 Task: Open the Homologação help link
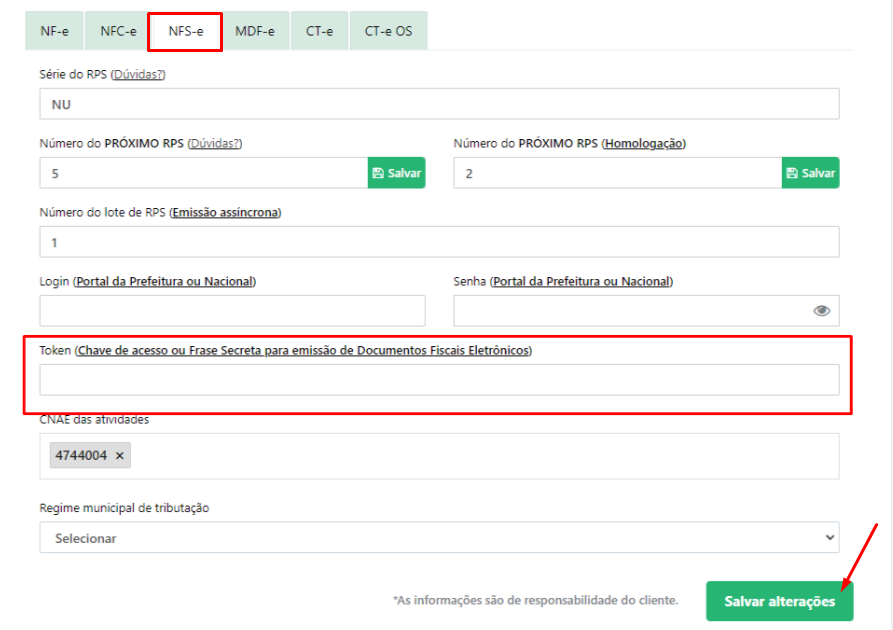(x=644, y=143)
